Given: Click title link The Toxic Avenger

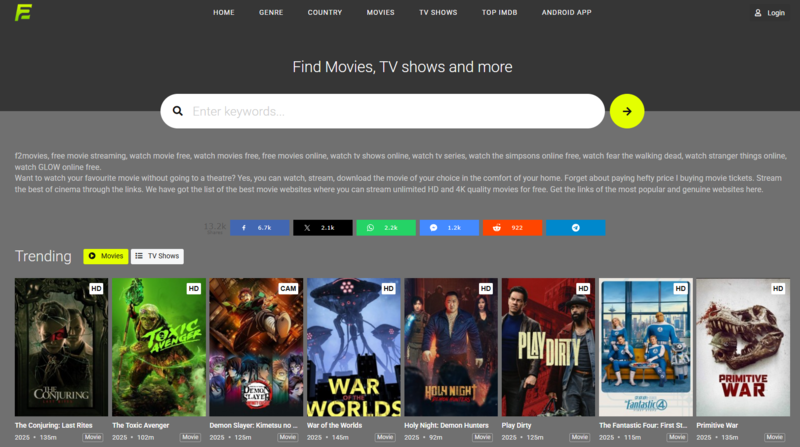Looking at the screenshot, I should [140, 425].
